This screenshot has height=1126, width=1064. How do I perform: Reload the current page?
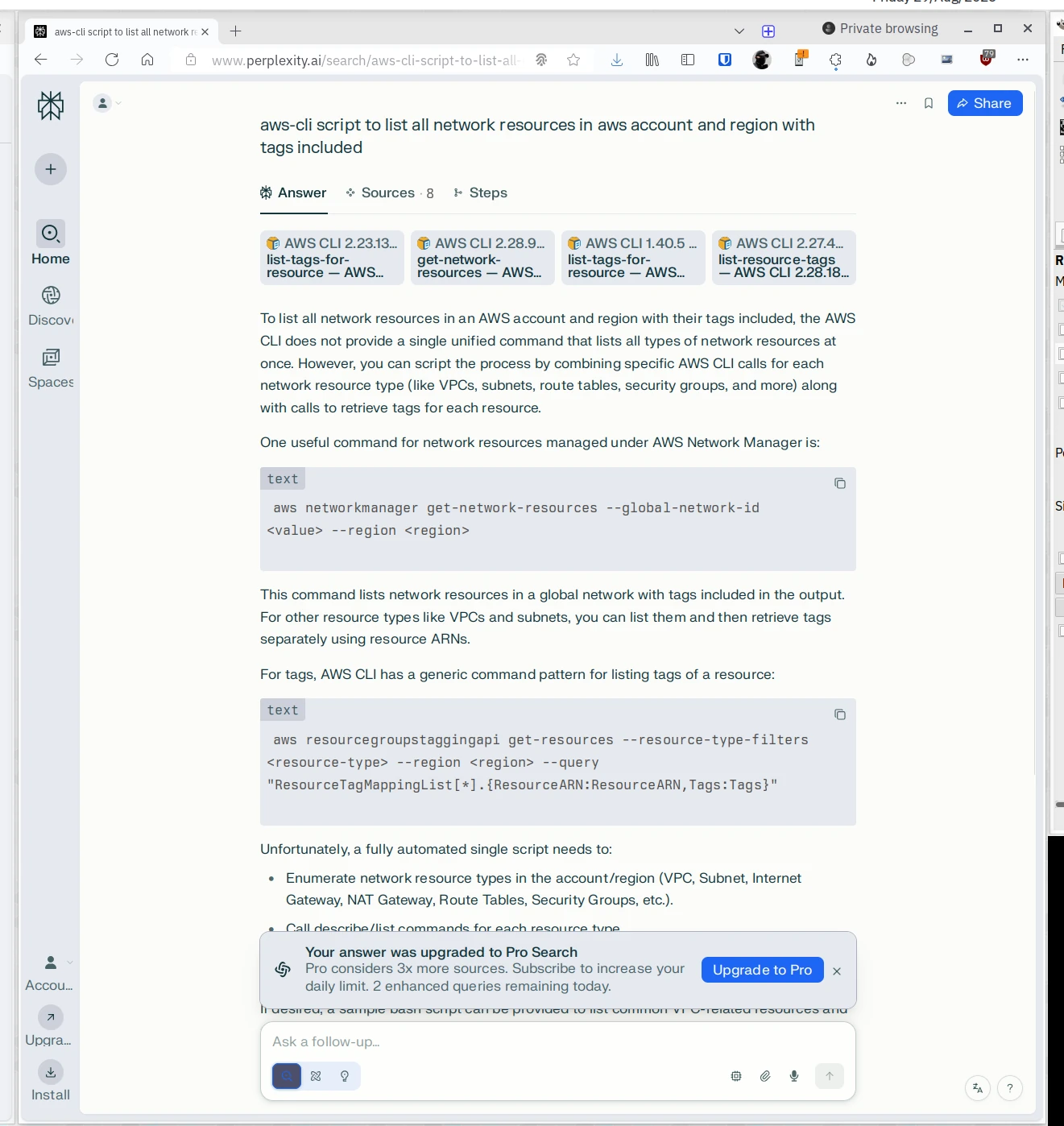112,60
